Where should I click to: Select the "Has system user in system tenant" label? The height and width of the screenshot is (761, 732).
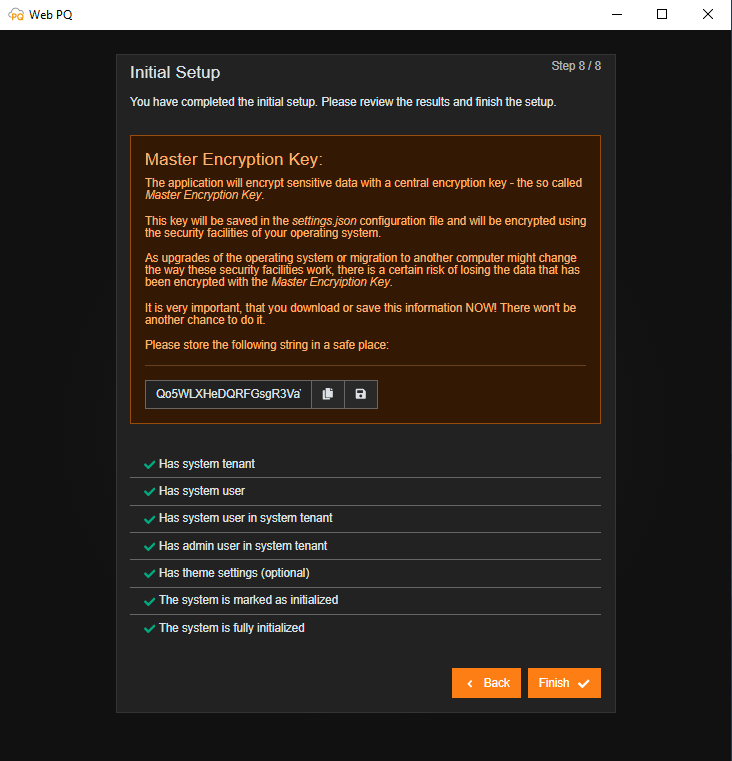[245, 518]
